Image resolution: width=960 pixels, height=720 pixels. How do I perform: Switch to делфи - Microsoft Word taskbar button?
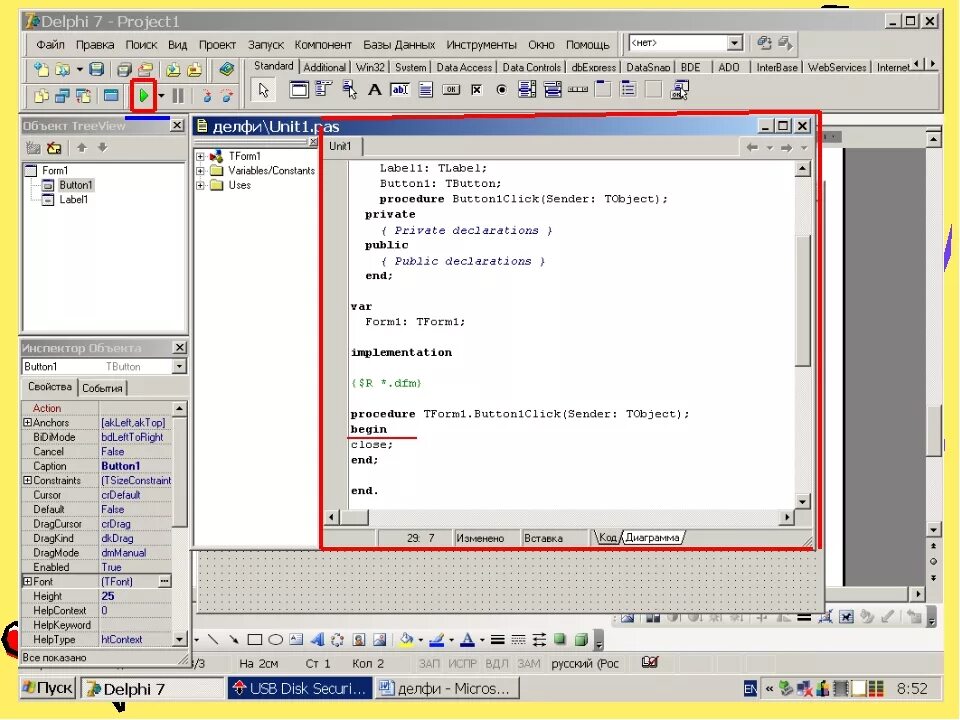tap(446, 689)
